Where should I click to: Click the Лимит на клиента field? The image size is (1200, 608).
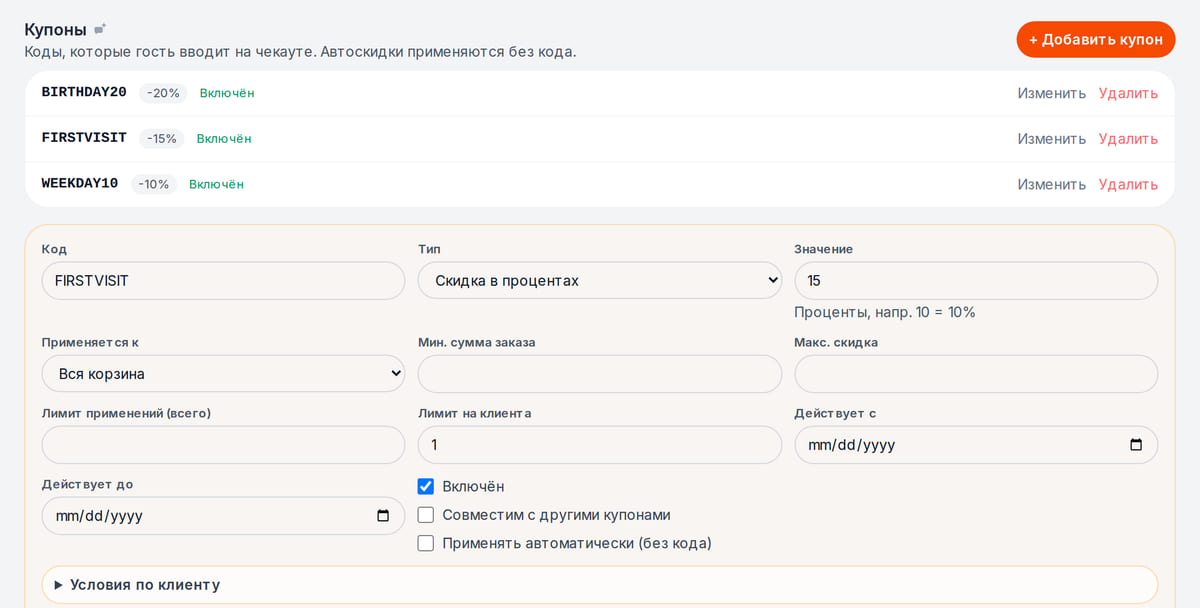[600, 445]
